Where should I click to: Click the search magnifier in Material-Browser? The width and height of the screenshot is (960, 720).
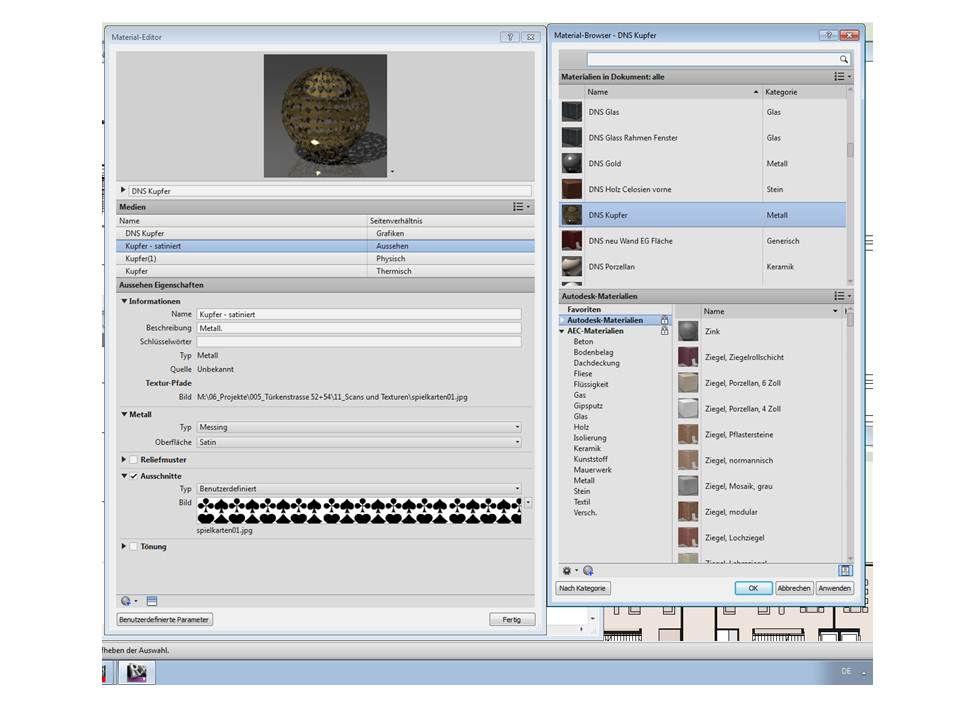[x=844, y=59]
